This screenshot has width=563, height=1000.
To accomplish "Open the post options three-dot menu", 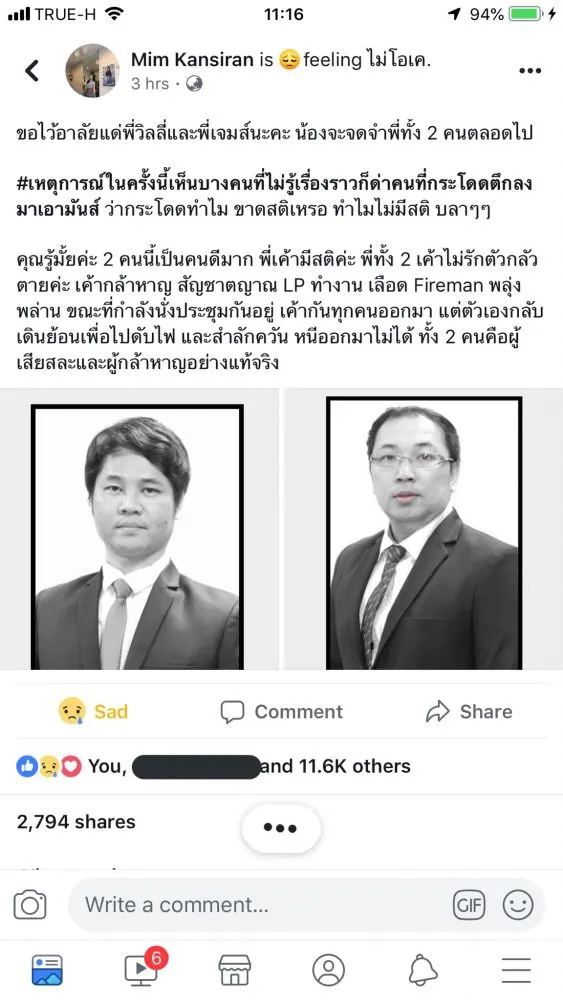I will coord(530,71).
